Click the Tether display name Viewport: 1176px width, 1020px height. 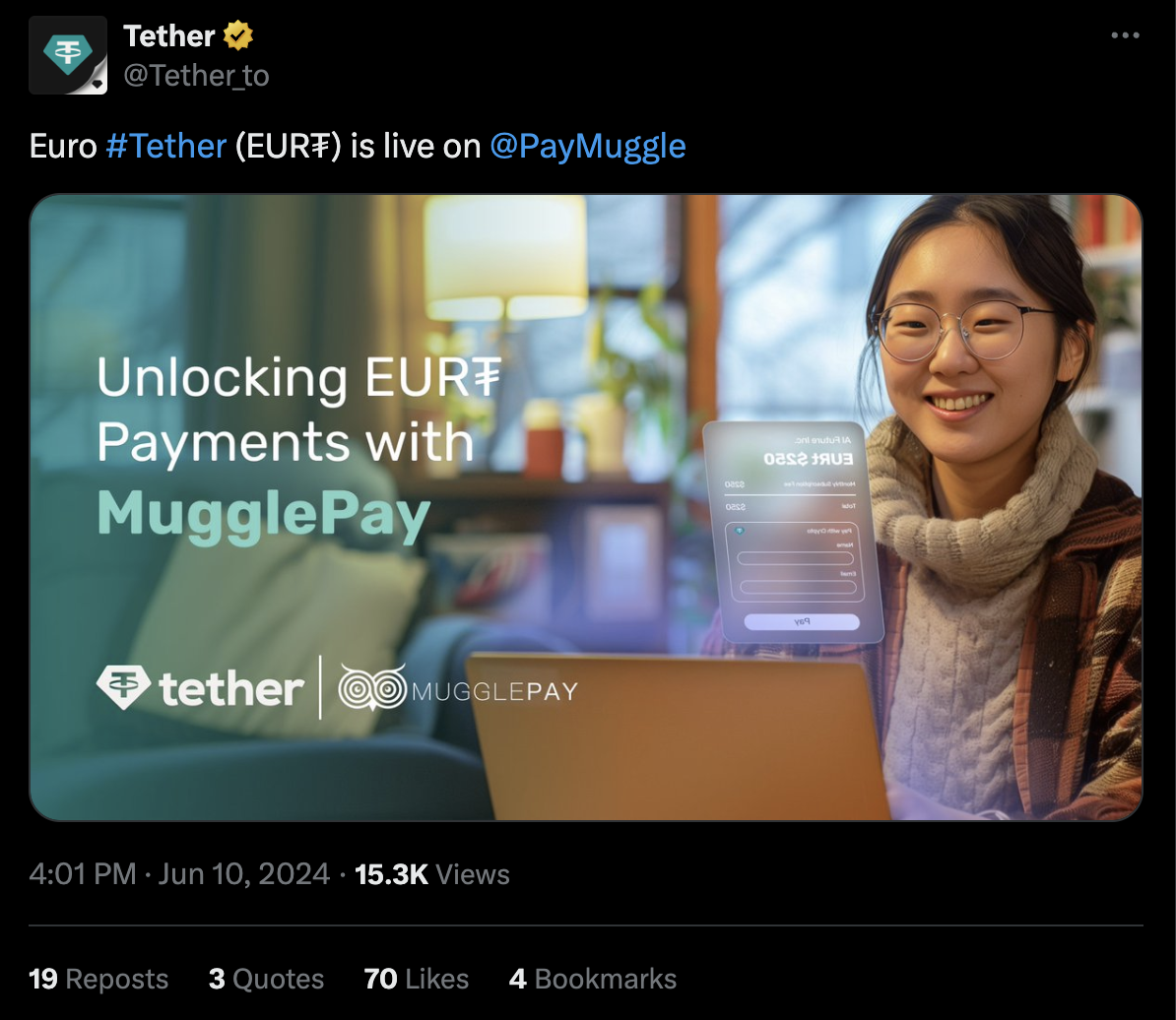(x=169, y=36)
